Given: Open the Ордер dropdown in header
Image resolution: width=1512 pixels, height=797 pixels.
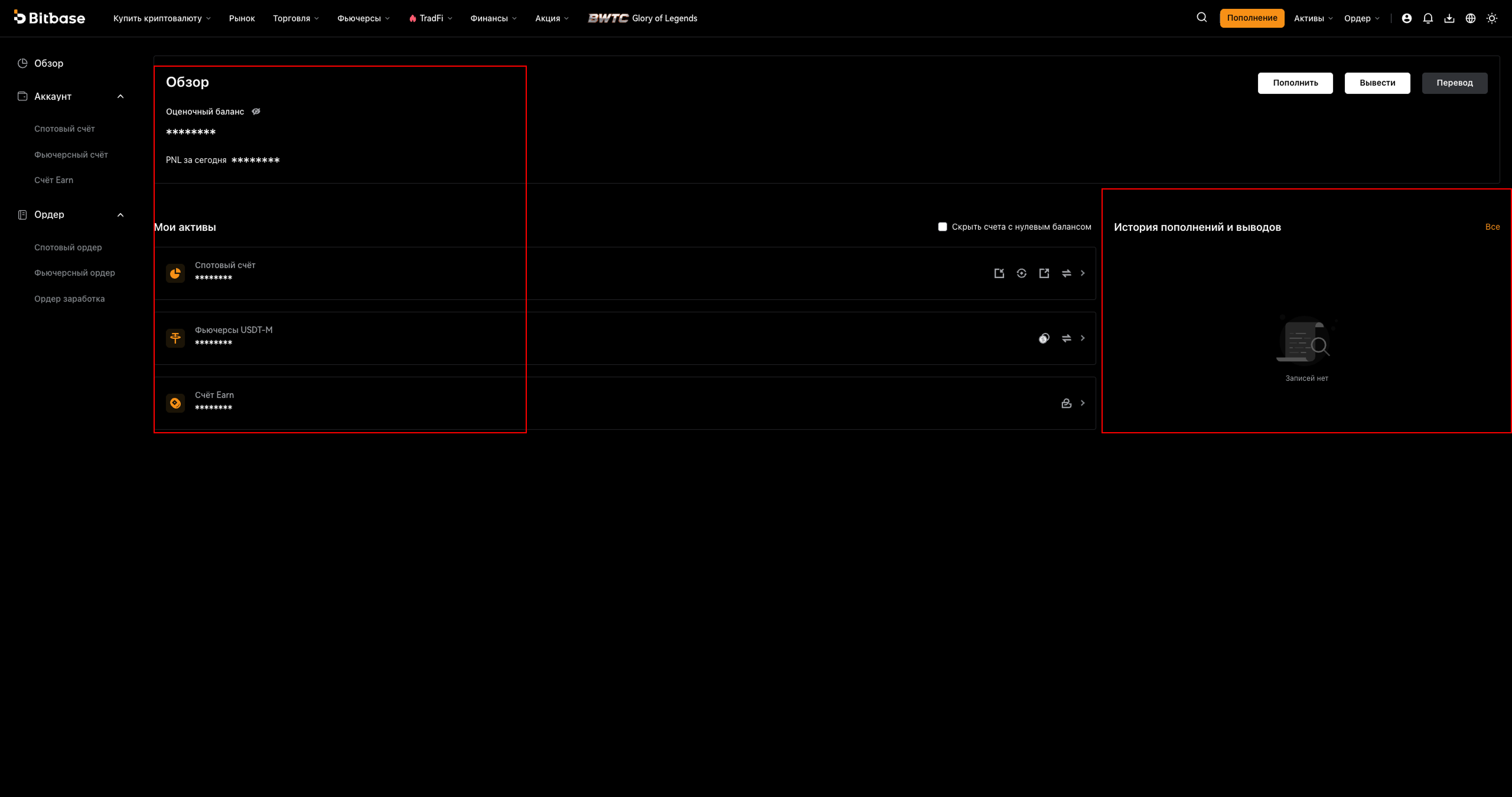Looking at the screenshot, I should 1362,18.
